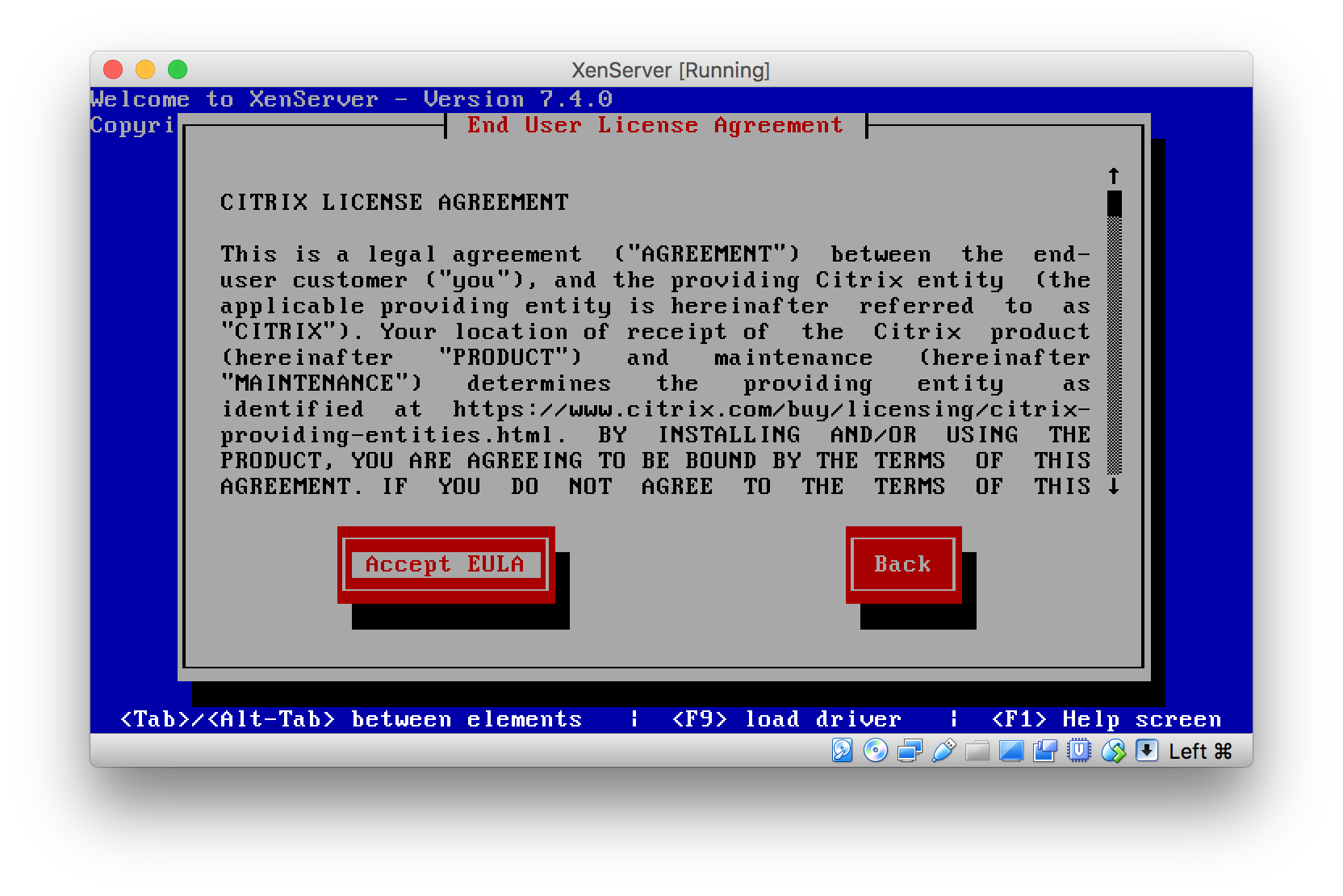
Task: Click the F1 Help screen hint
Action: tap(1107, 719)
